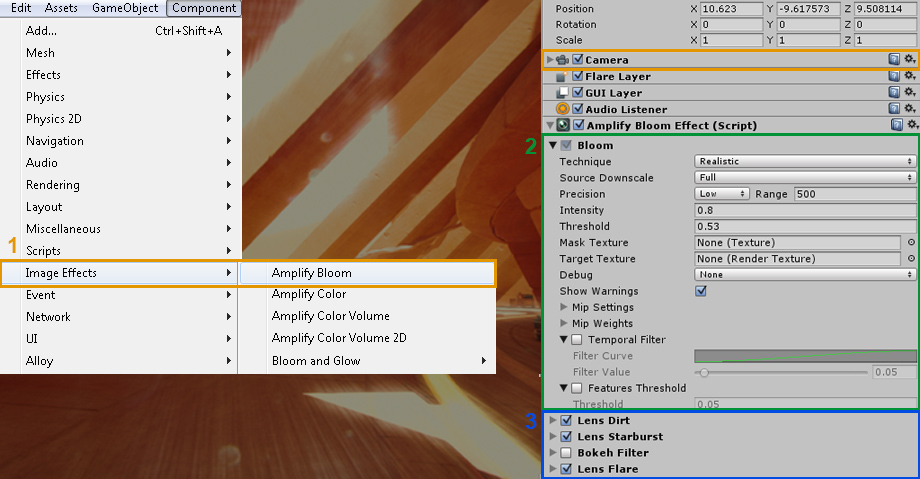Disable the Lens Dirt checkbox
The image size is (920, 479).
[566, 420]
